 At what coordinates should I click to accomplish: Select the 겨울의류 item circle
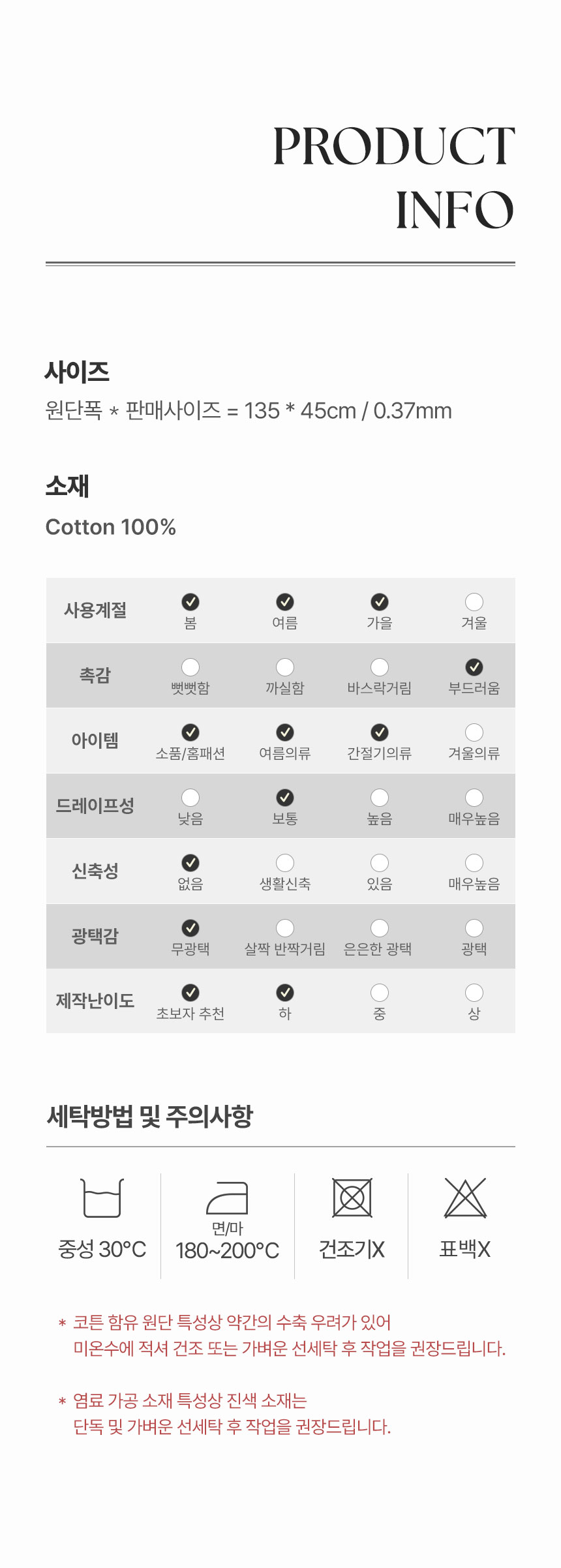click(474, 732)
